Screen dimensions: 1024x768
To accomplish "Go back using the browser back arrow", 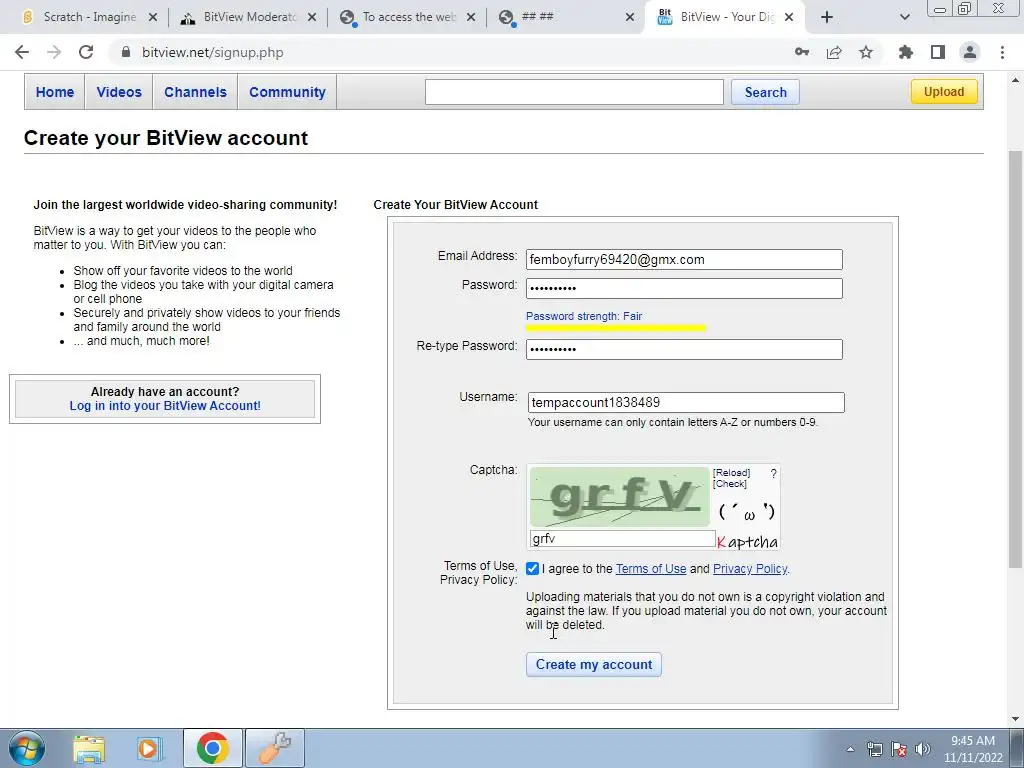I will pos(22,52).
